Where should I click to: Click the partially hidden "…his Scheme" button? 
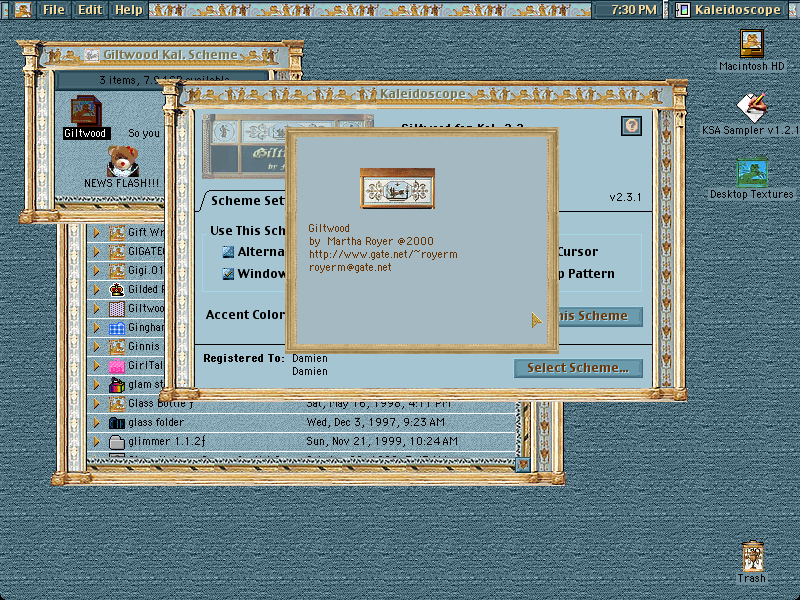coord(600,316)
